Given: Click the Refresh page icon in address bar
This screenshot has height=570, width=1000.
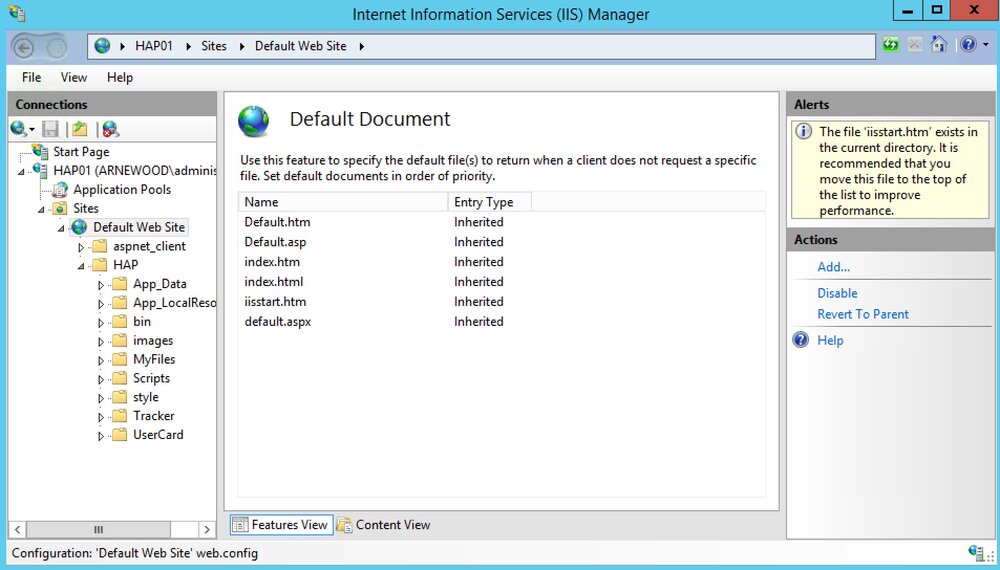Looking at the screenshot, I should tap(891, 45).
